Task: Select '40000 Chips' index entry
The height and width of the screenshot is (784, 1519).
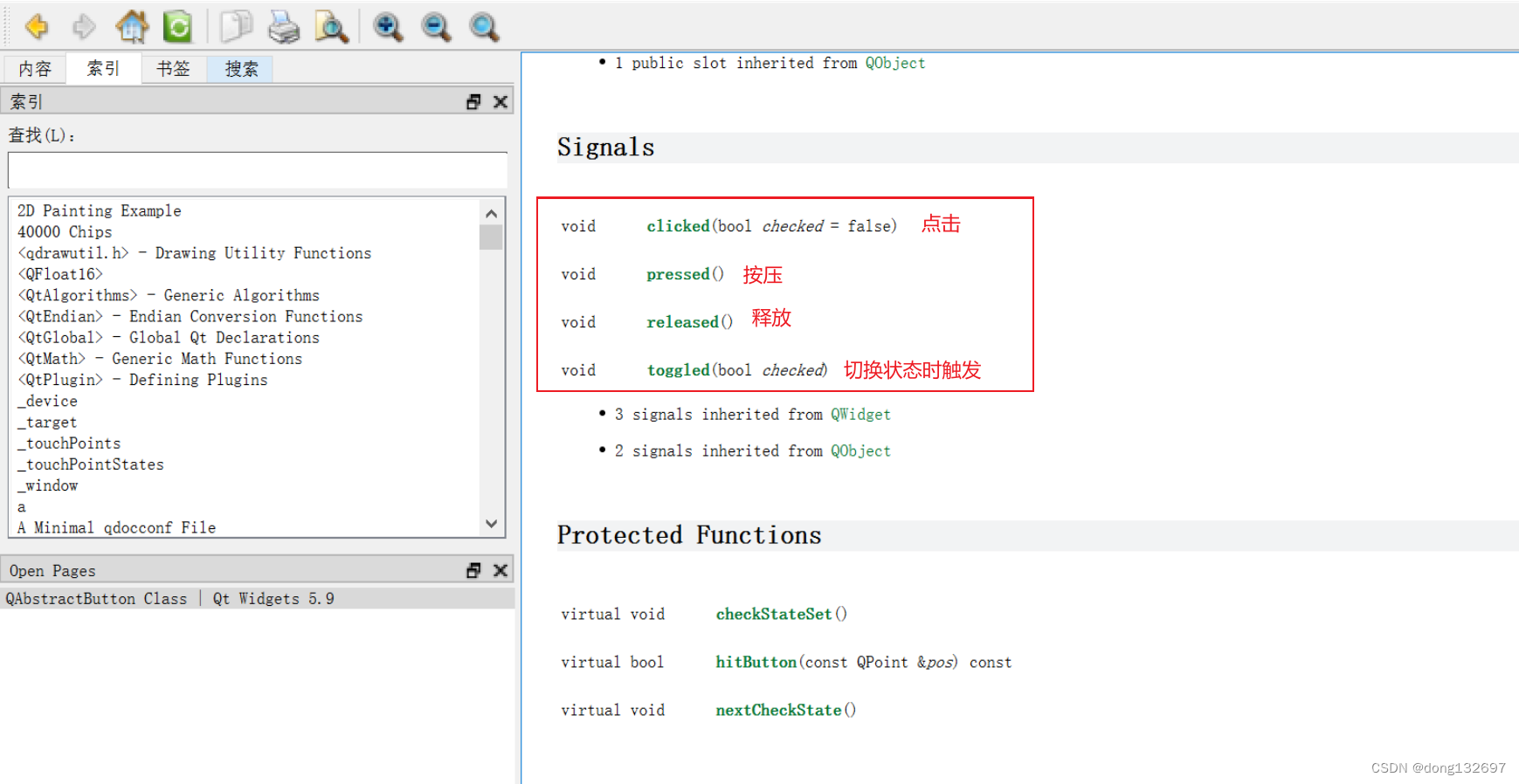Action: (x=65, y=232)
